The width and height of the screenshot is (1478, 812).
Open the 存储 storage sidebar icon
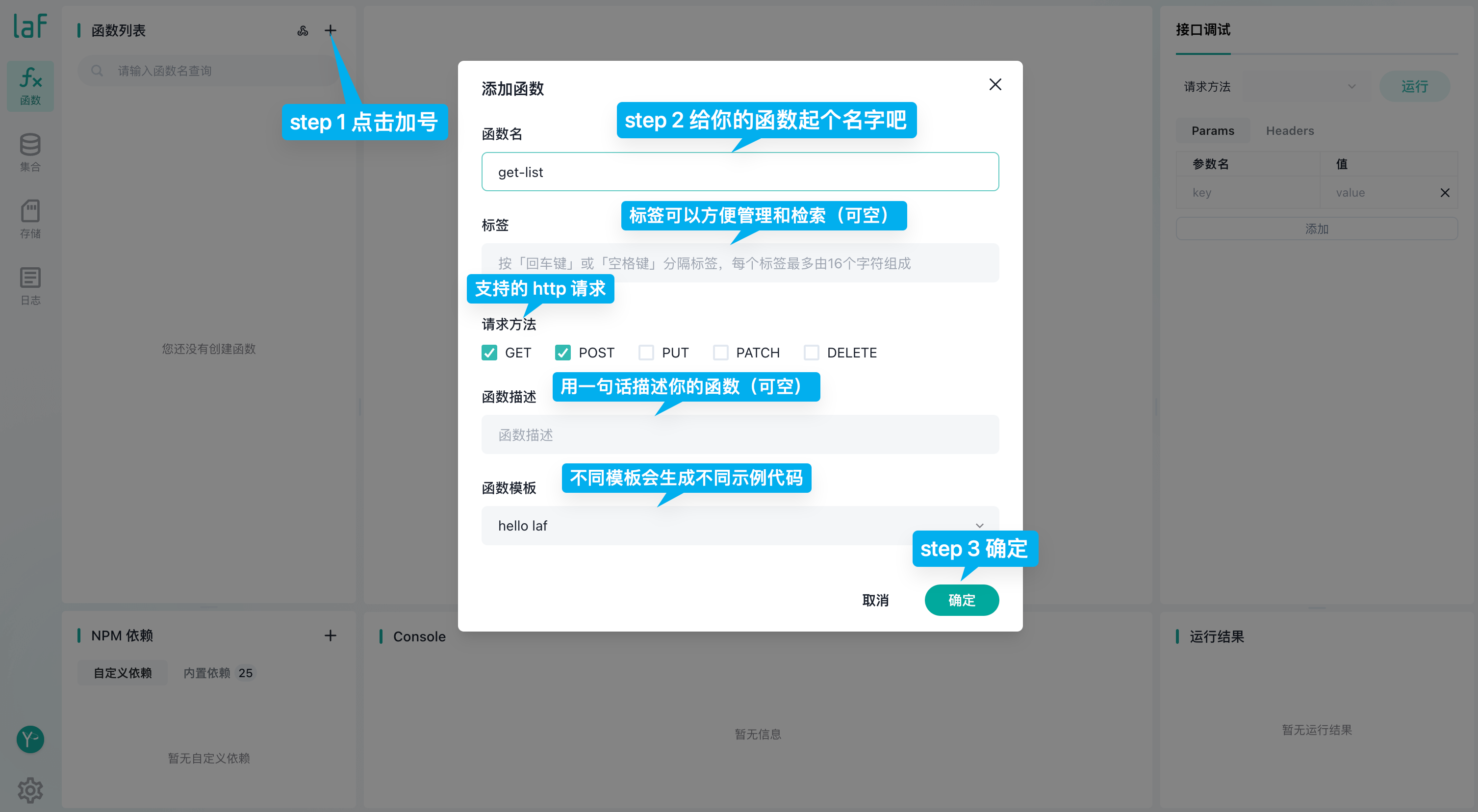click(30, 219)
